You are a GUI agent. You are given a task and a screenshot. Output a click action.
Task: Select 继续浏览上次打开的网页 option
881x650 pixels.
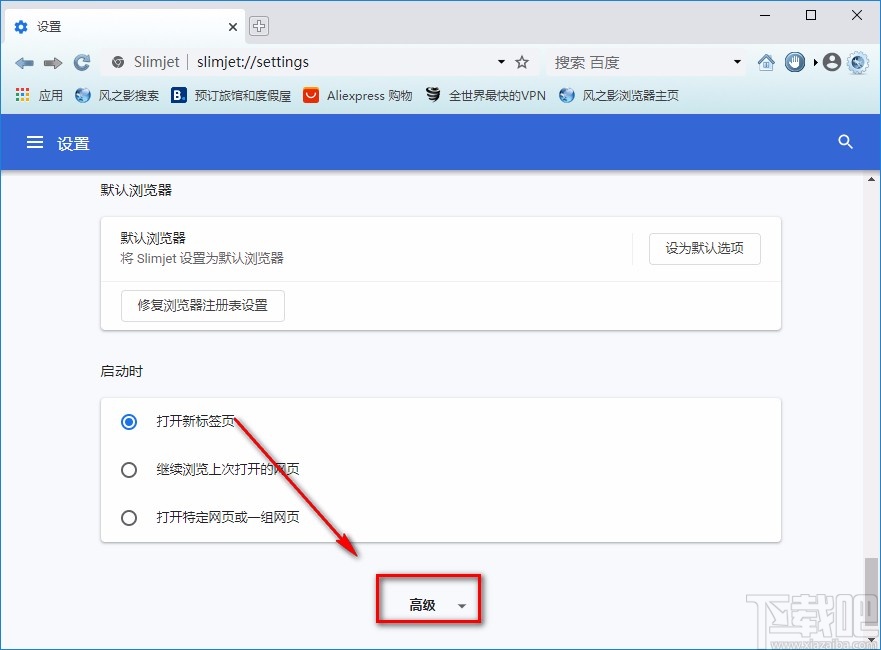128,470
